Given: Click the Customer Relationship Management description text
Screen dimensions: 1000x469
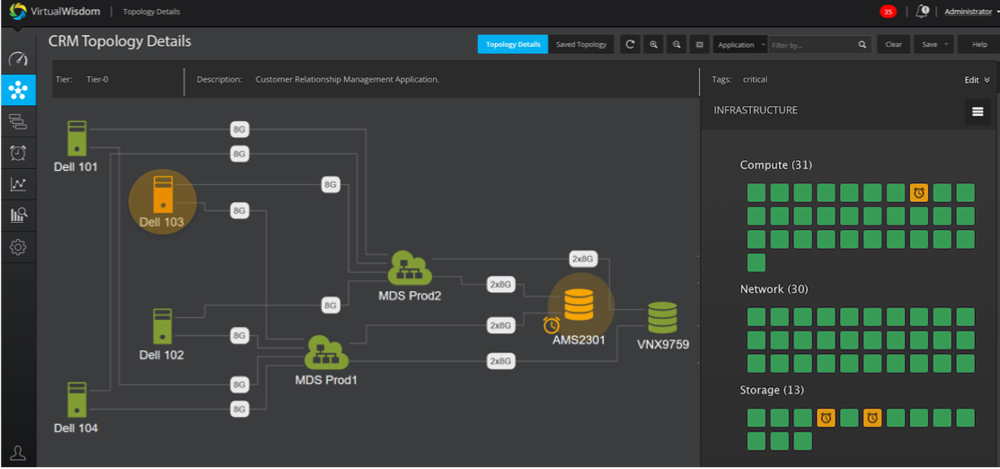Looking at the screenshot, I should pyautogui.click(x=347, y=80).
